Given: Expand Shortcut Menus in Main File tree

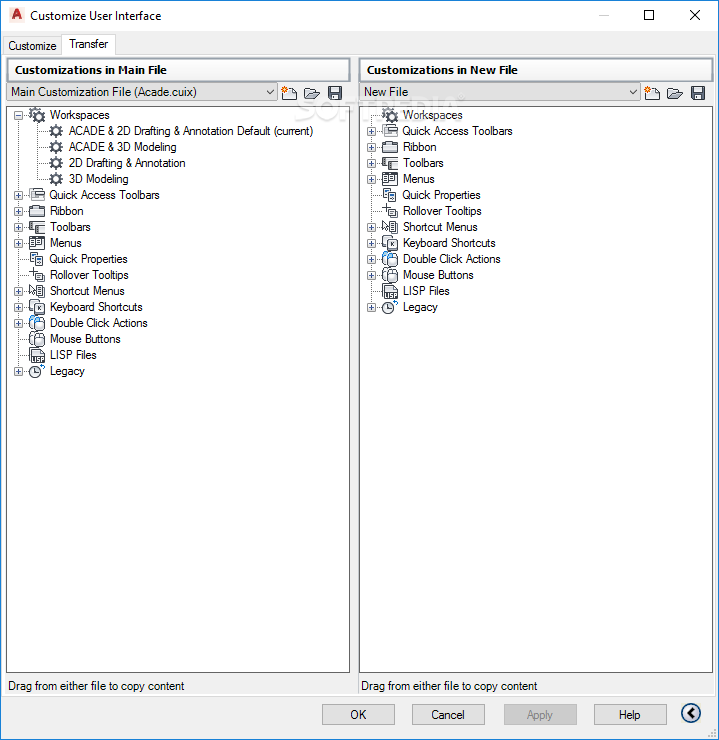Looking at the screenshot, I should coord(18,292).
